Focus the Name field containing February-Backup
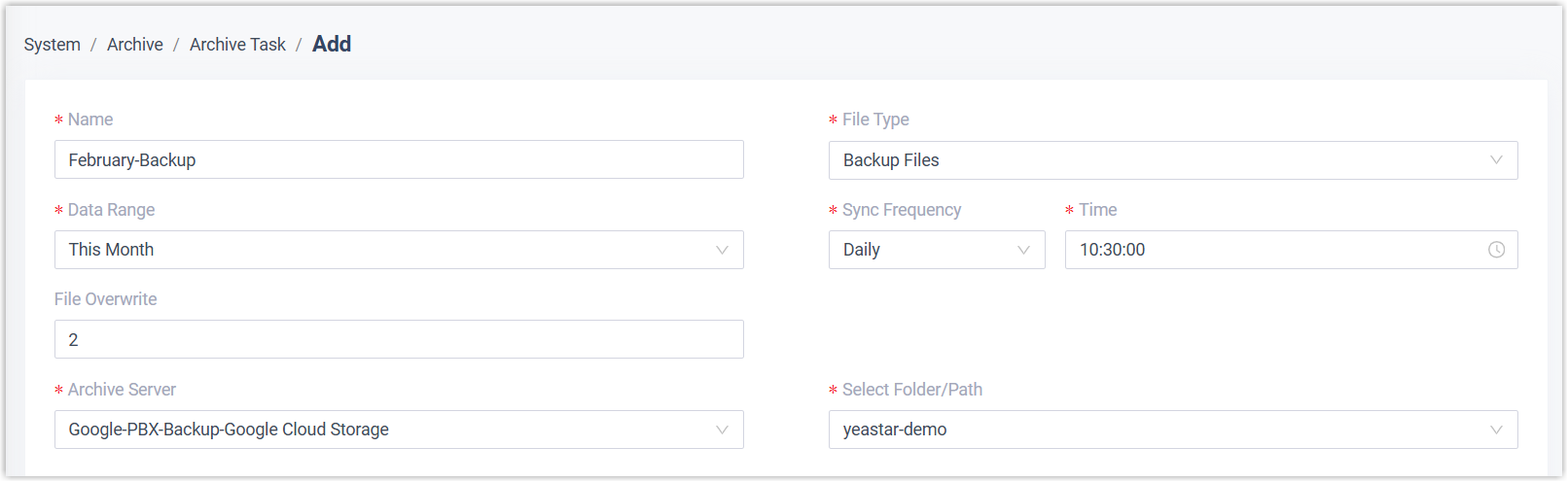Image resolution: width=1568 pixels, height=482 pixels. (399, 160)
